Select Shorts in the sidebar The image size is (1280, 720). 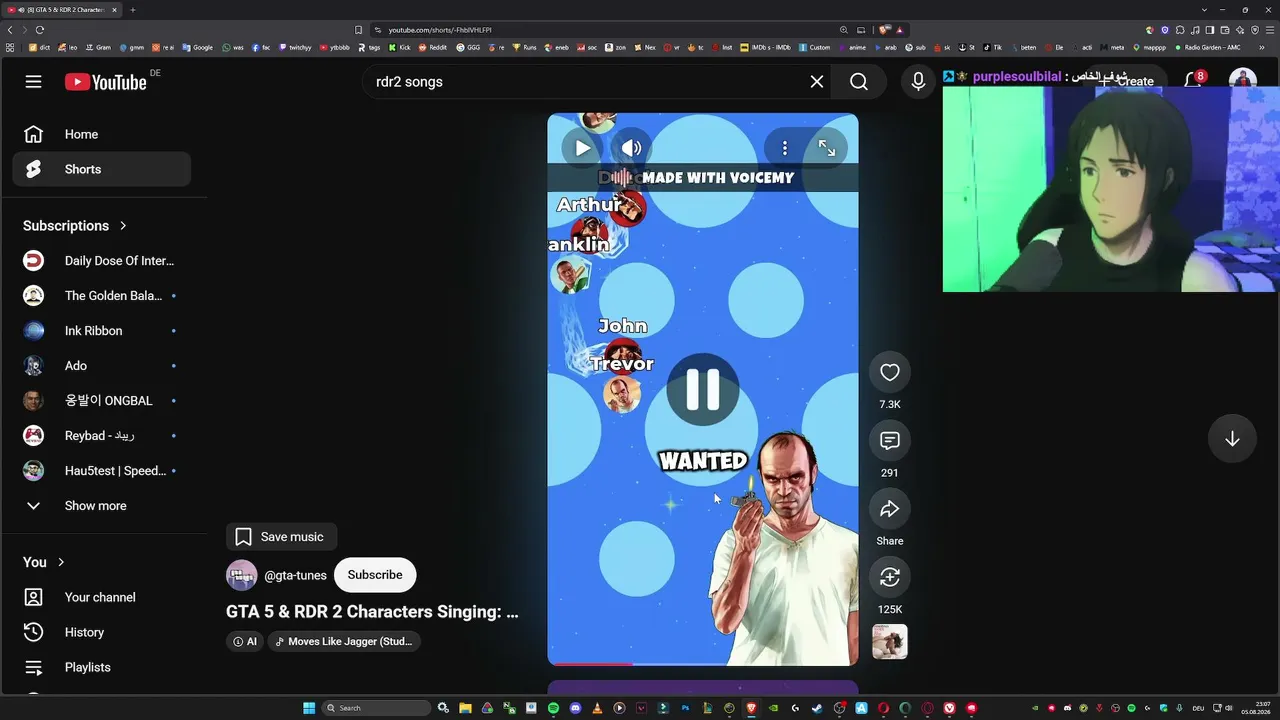(102, 169)
